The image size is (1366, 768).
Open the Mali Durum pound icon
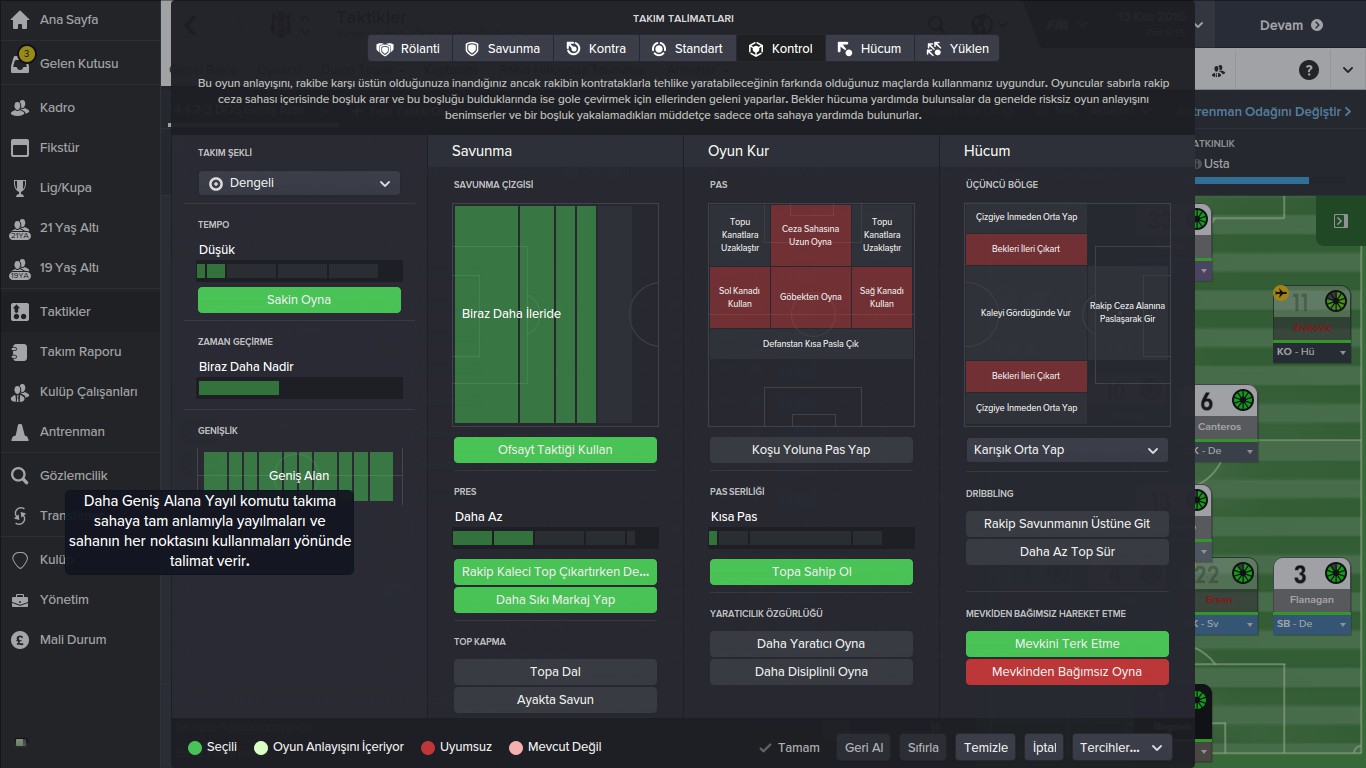[20, 640]
